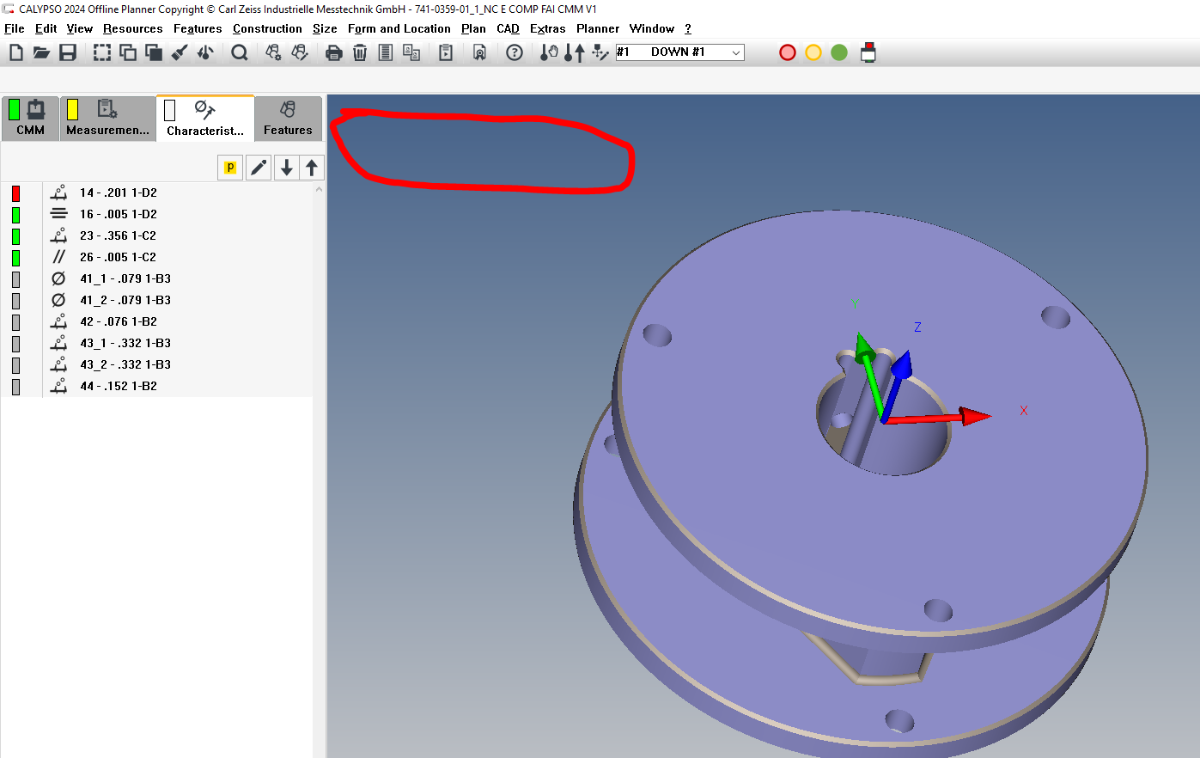Click the green traffic light indicator
Viewport: 1200px width, 758px height.
pyautogui.click(x=839, y=53)
